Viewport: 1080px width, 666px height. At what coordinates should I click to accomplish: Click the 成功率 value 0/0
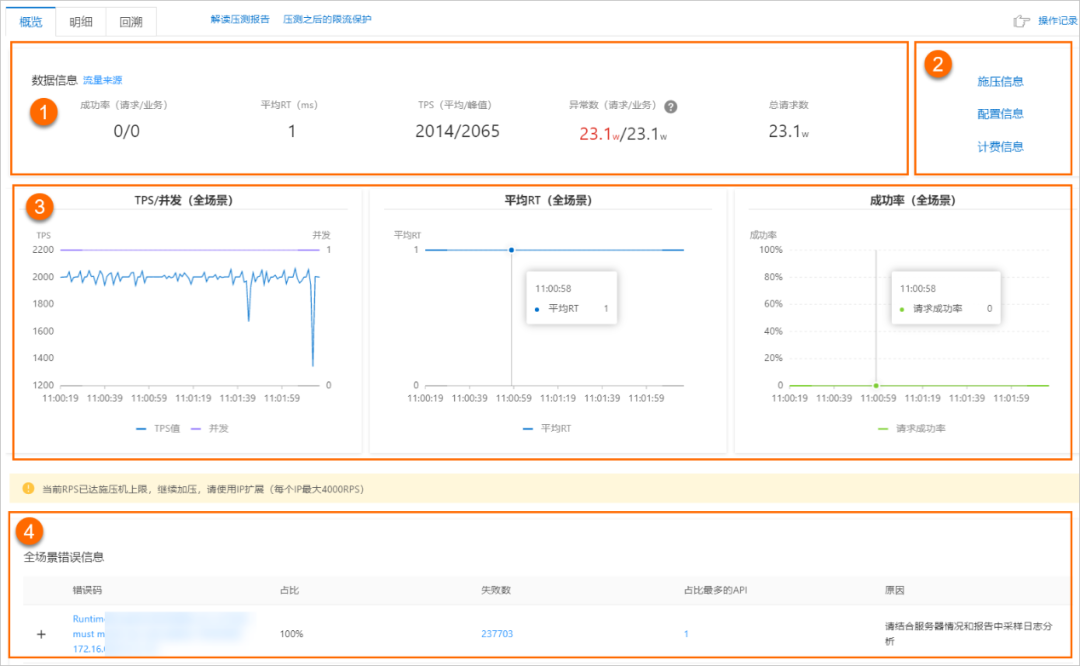[127, 131]
